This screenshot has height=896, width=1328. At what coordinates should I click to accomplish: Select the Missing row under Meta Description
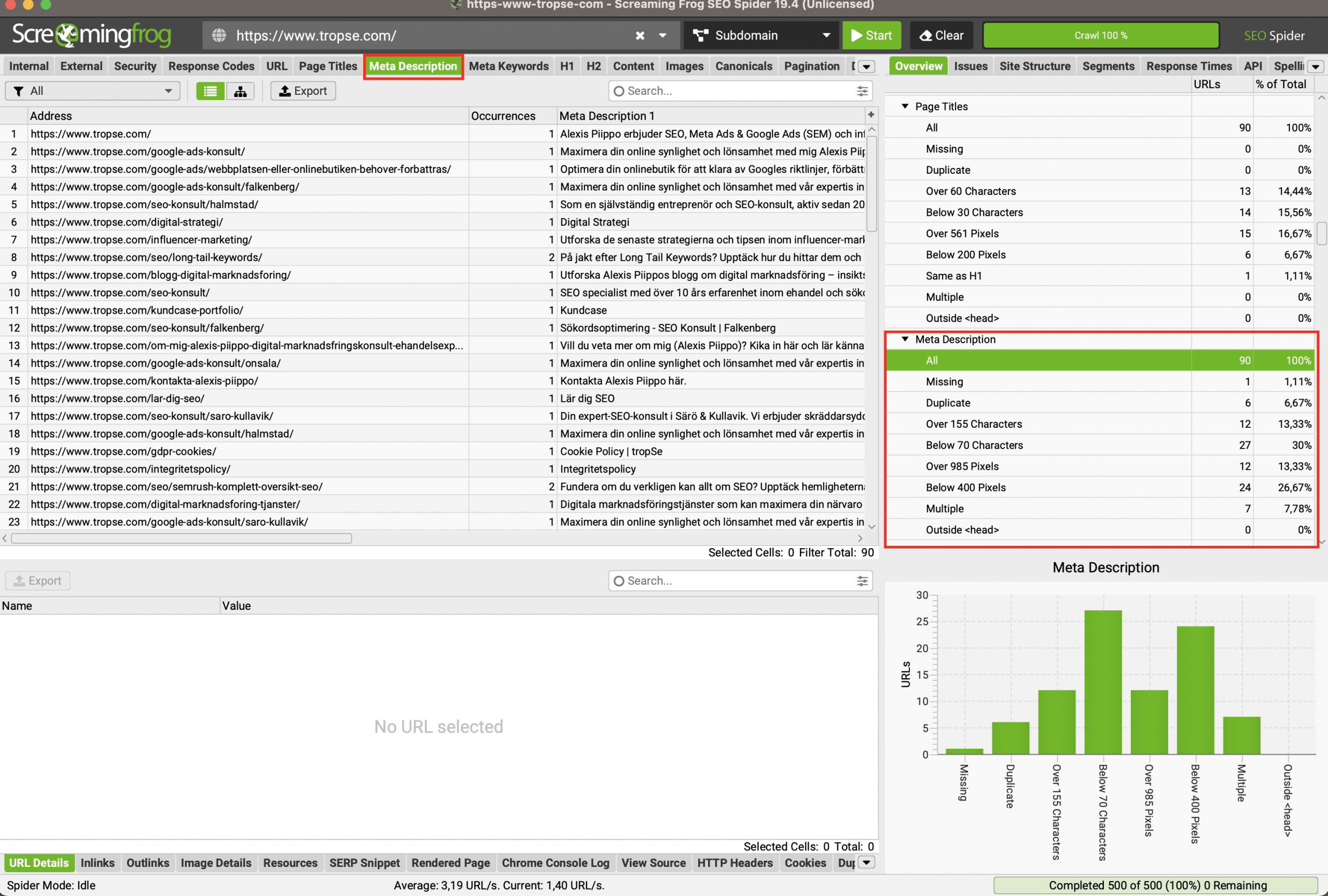[x=1099, y=382]
